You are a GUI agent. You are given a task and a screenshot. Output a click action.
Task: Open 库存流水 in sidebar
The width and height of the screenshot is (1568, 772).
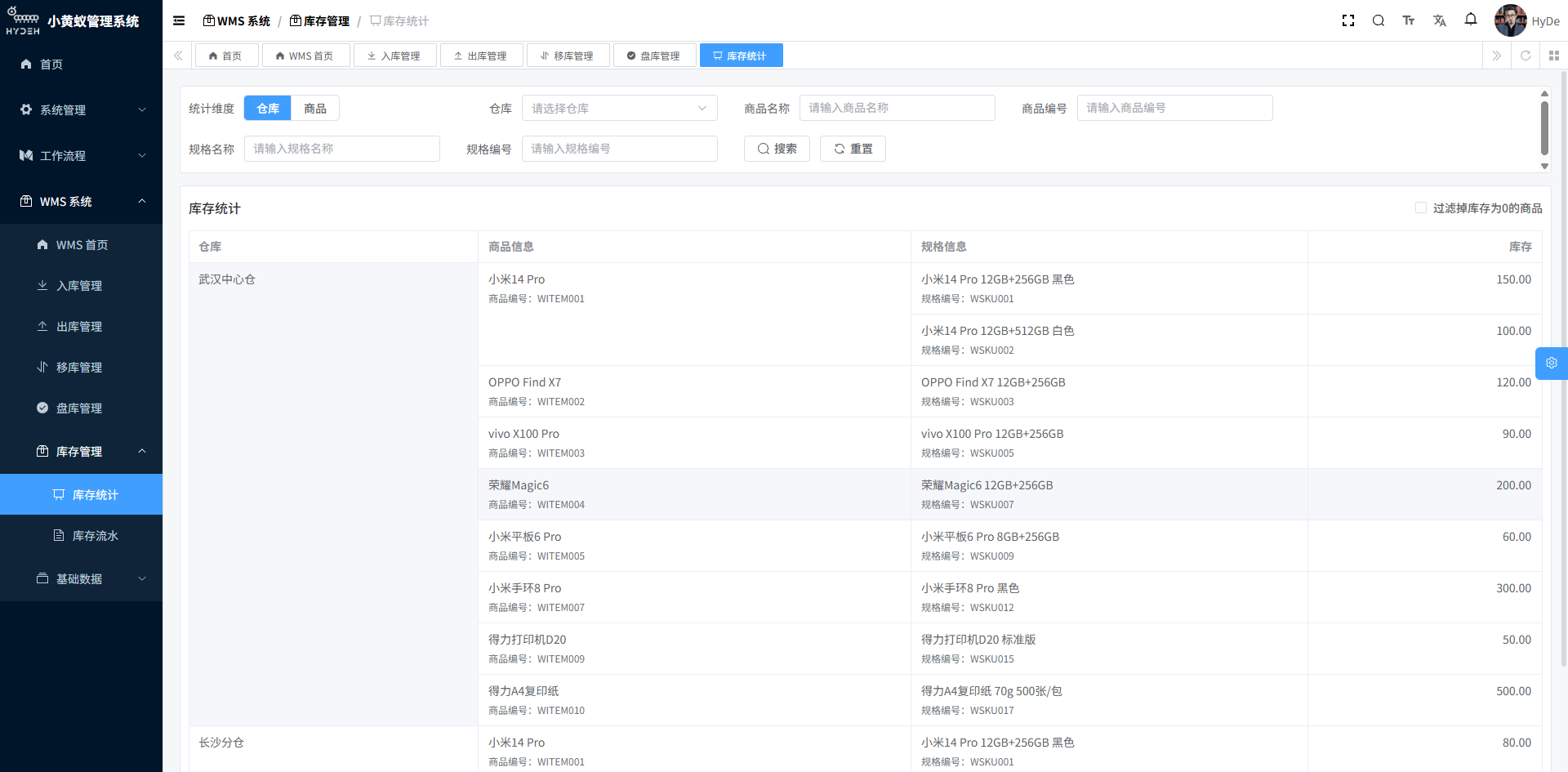pyautogui.click(x=82, y=535)
